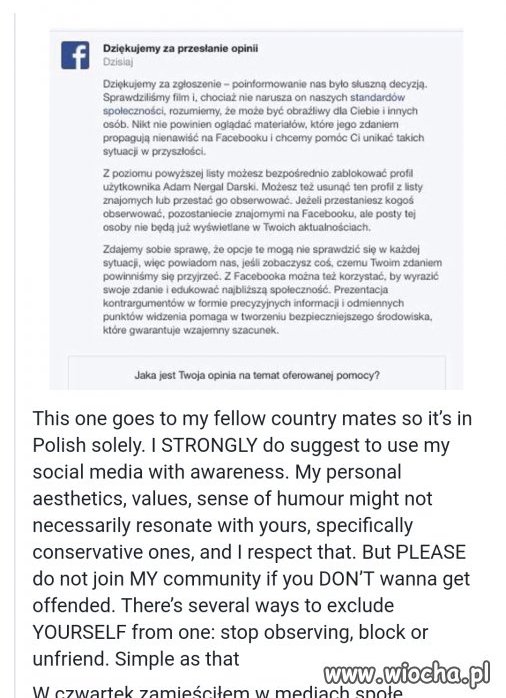Click the word 'STRONGLY' in the post

[x=209, y=445]
